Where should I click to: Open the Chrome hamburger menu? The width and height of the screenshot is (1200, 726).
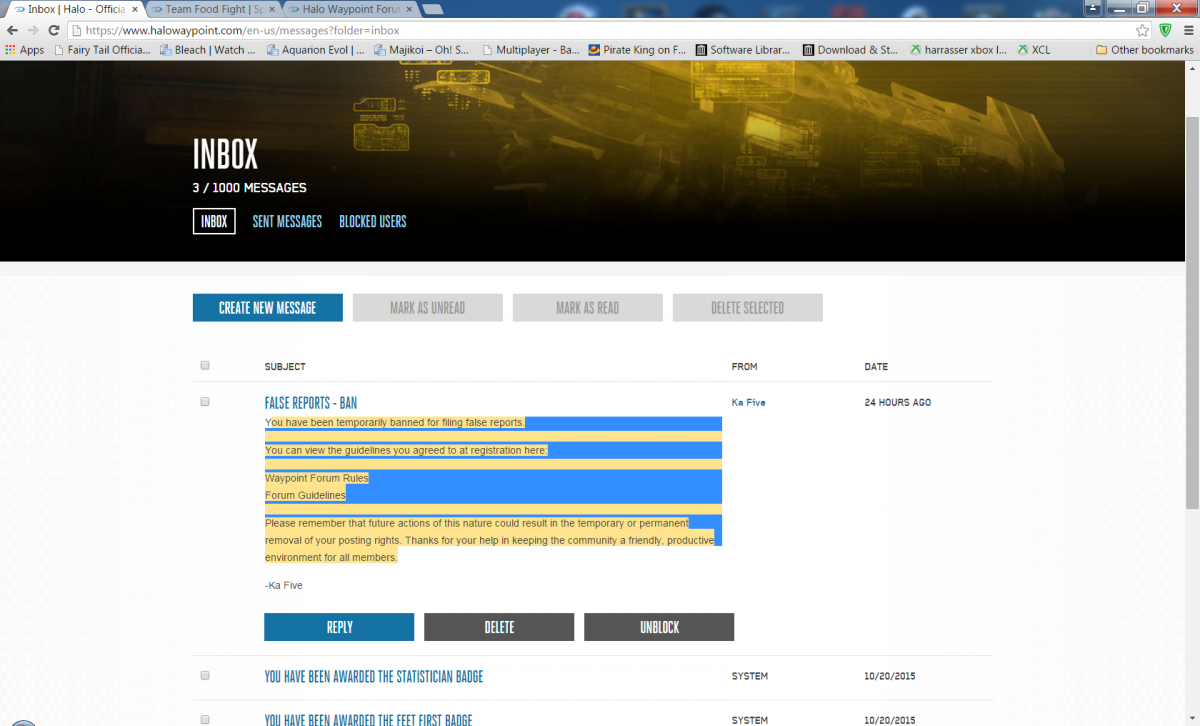pyautogui.click(x=1186, y=30)
